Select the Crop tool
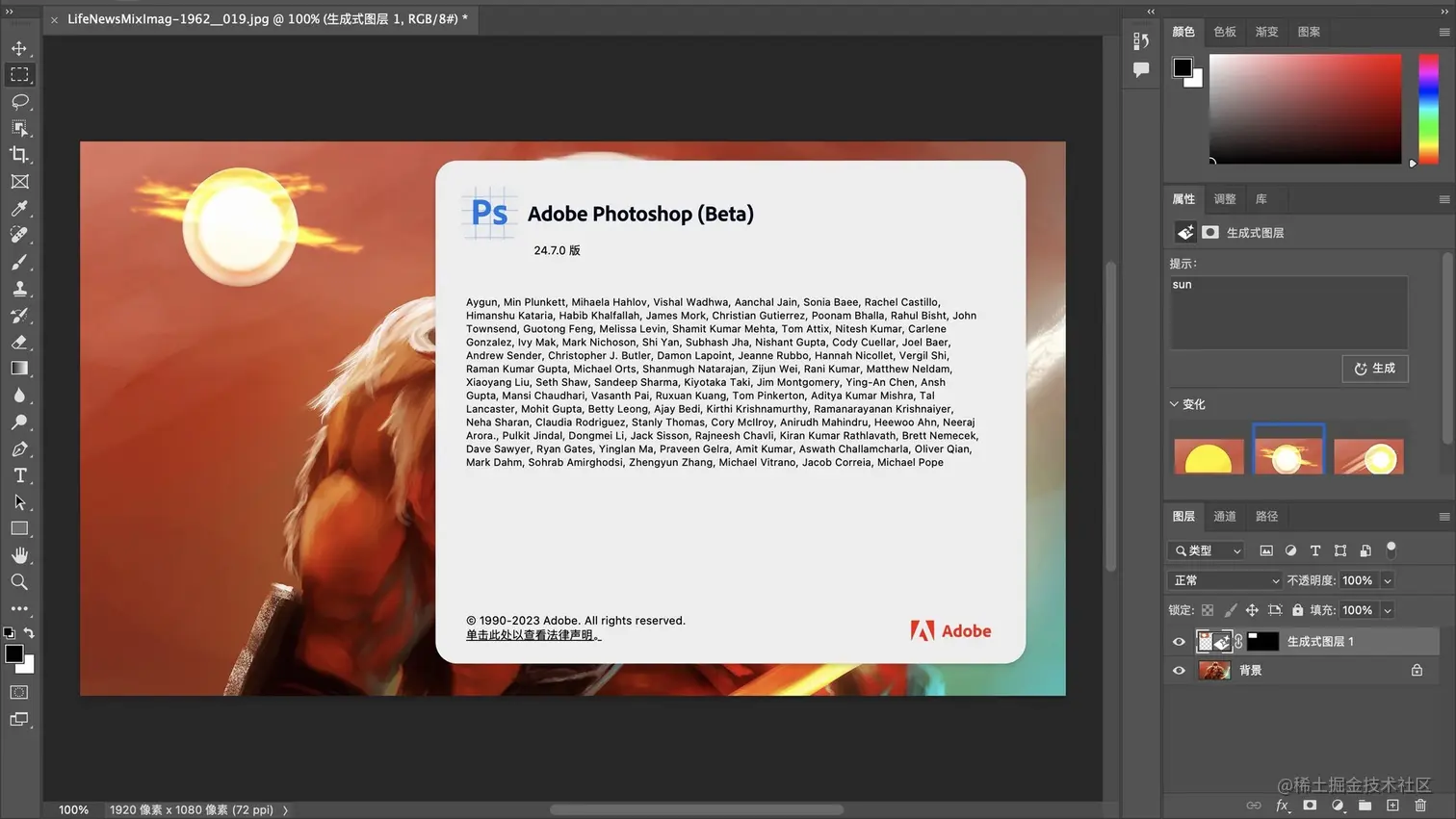 19,154
